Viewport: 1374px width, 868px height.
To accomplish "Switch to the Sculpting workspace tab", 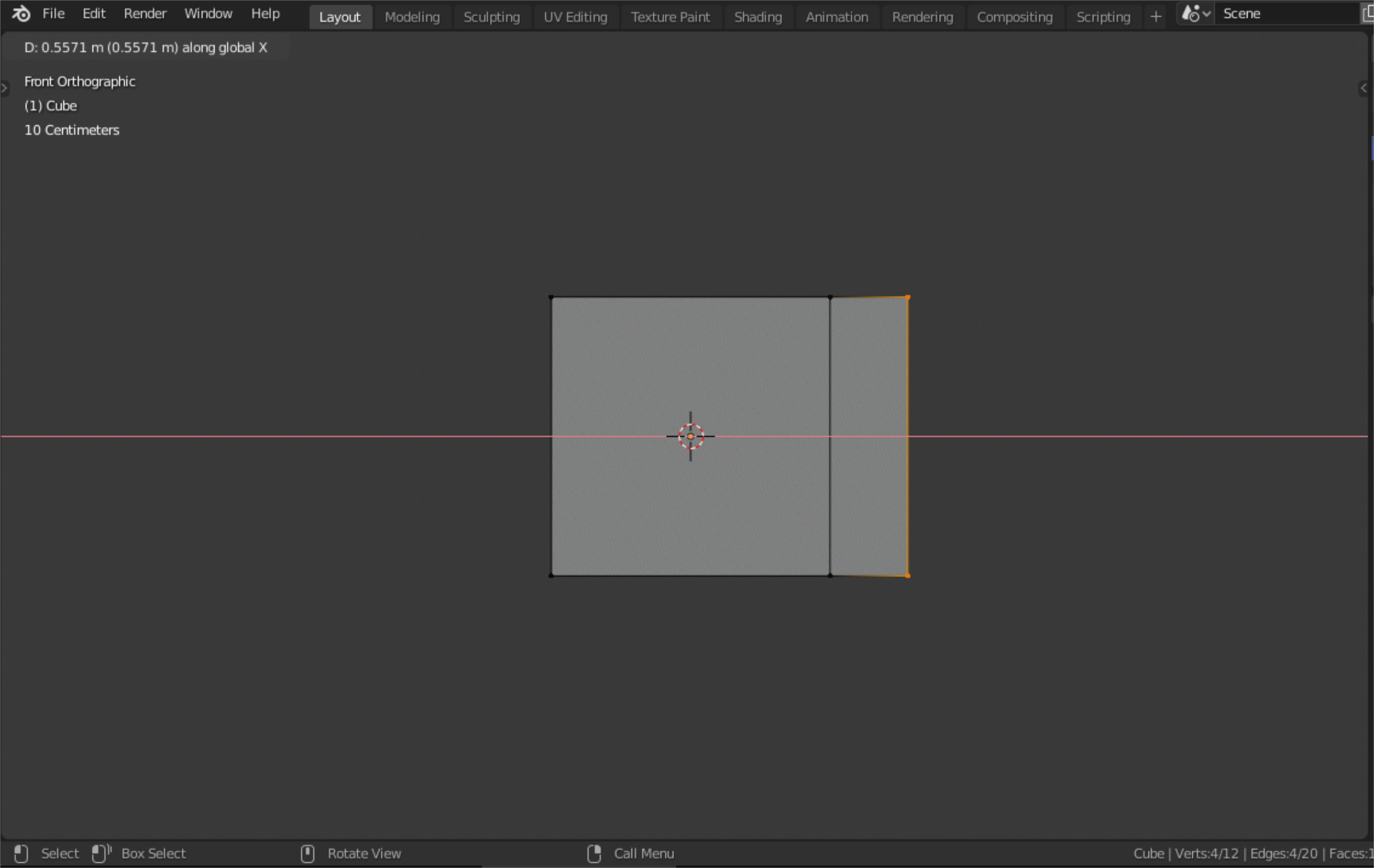I will coord(492,17).
